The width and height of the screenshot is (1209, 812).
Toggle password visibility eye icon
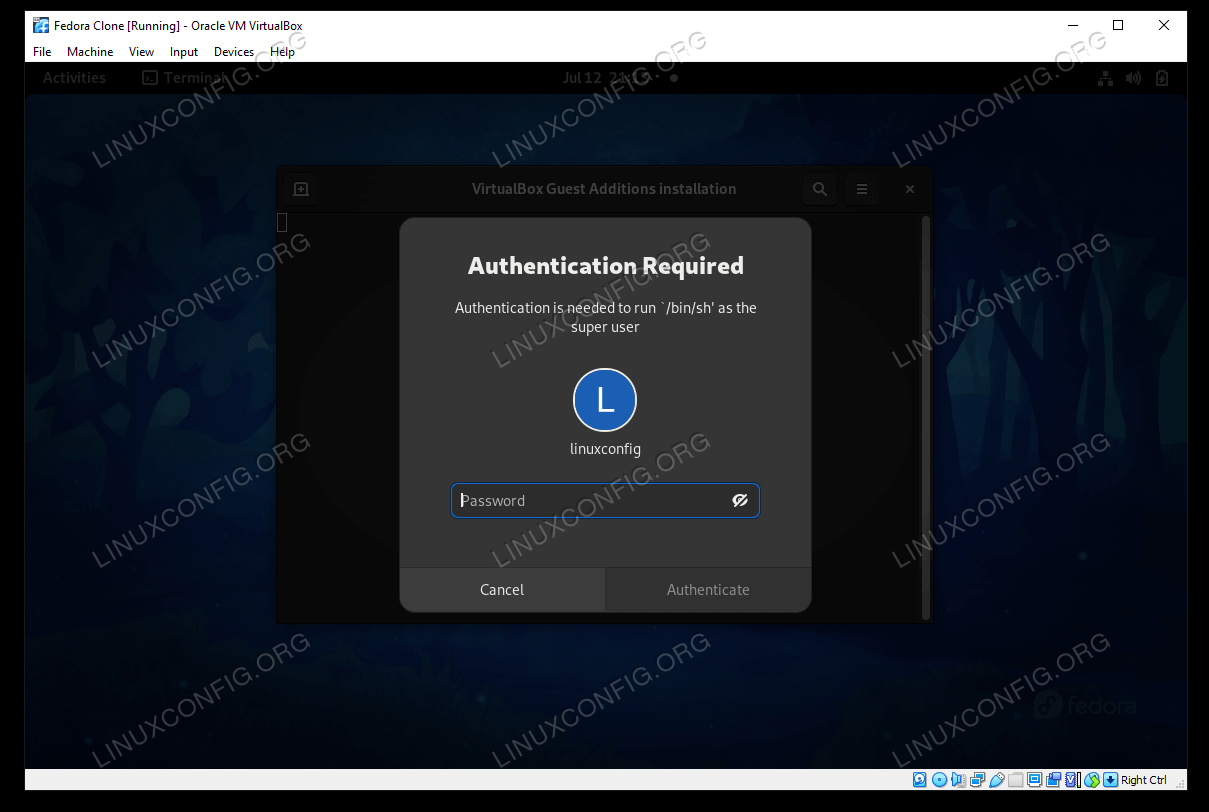[x=740, y=501]
